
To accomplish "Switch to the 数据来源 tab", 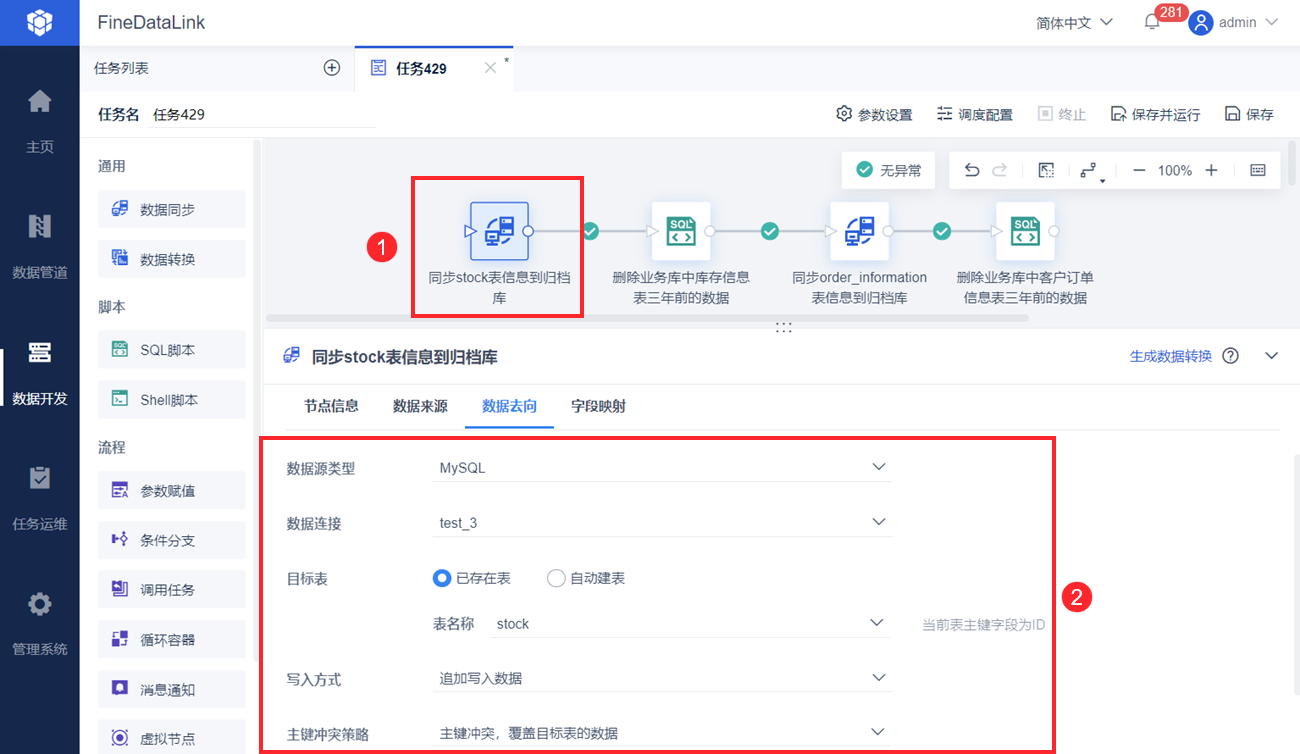I will [420, 406].
